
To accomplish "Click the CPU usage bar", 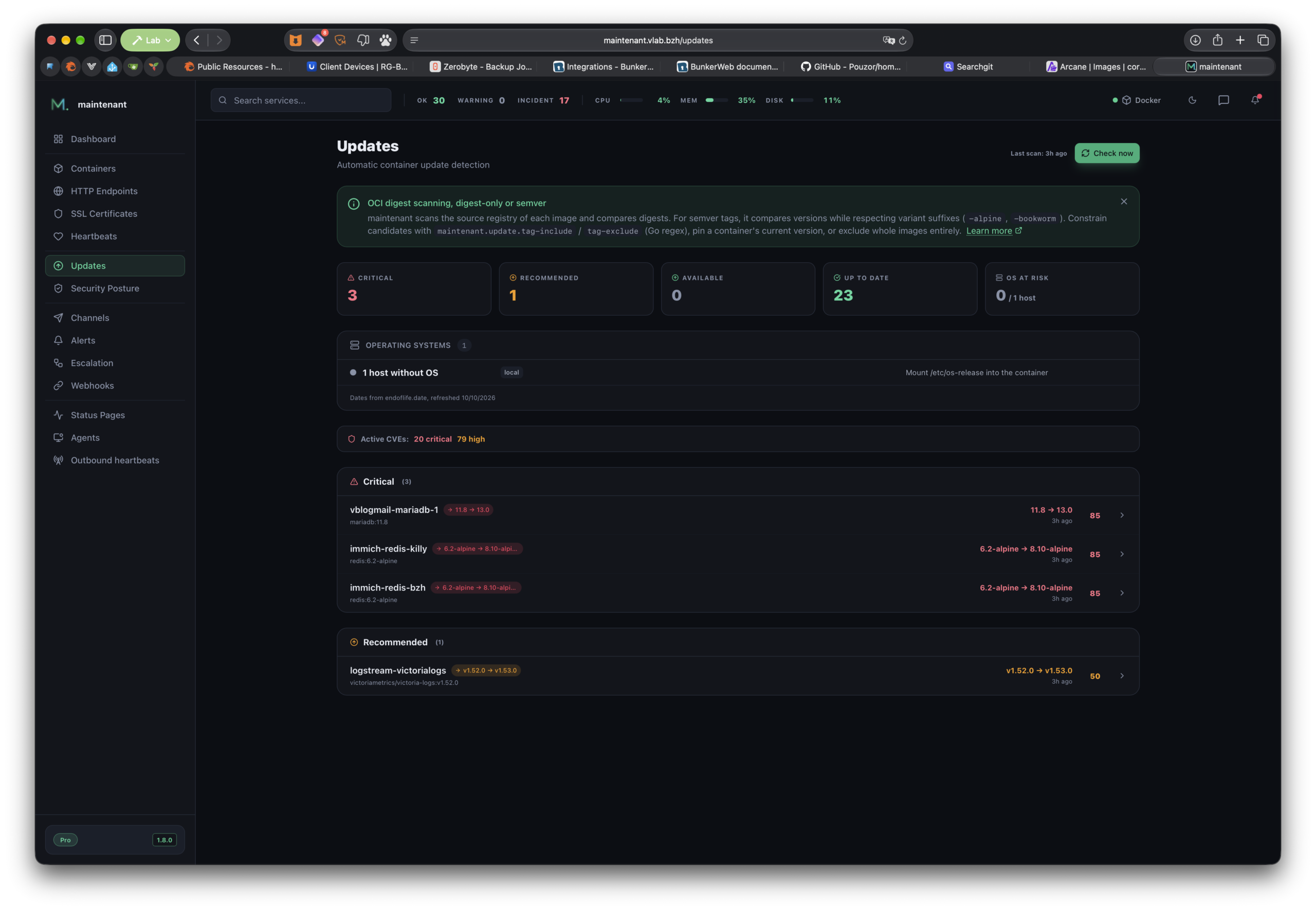I will click(631, 100).
